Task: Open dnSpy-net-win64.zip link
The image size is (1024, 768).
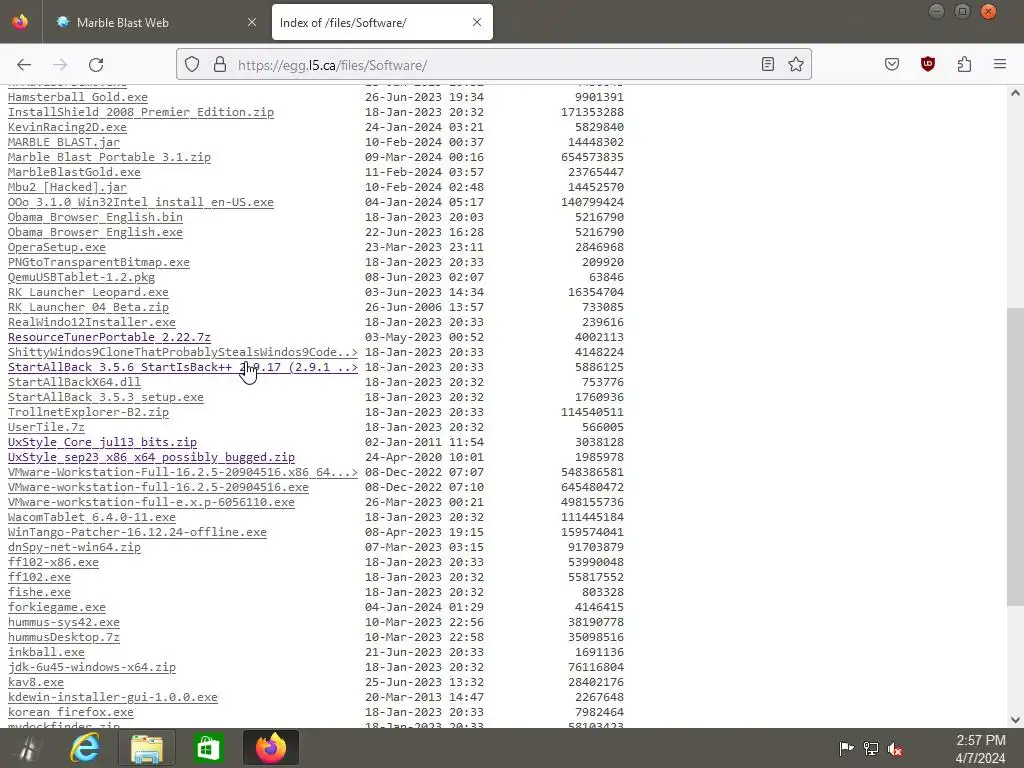Action: coord(74,548)
